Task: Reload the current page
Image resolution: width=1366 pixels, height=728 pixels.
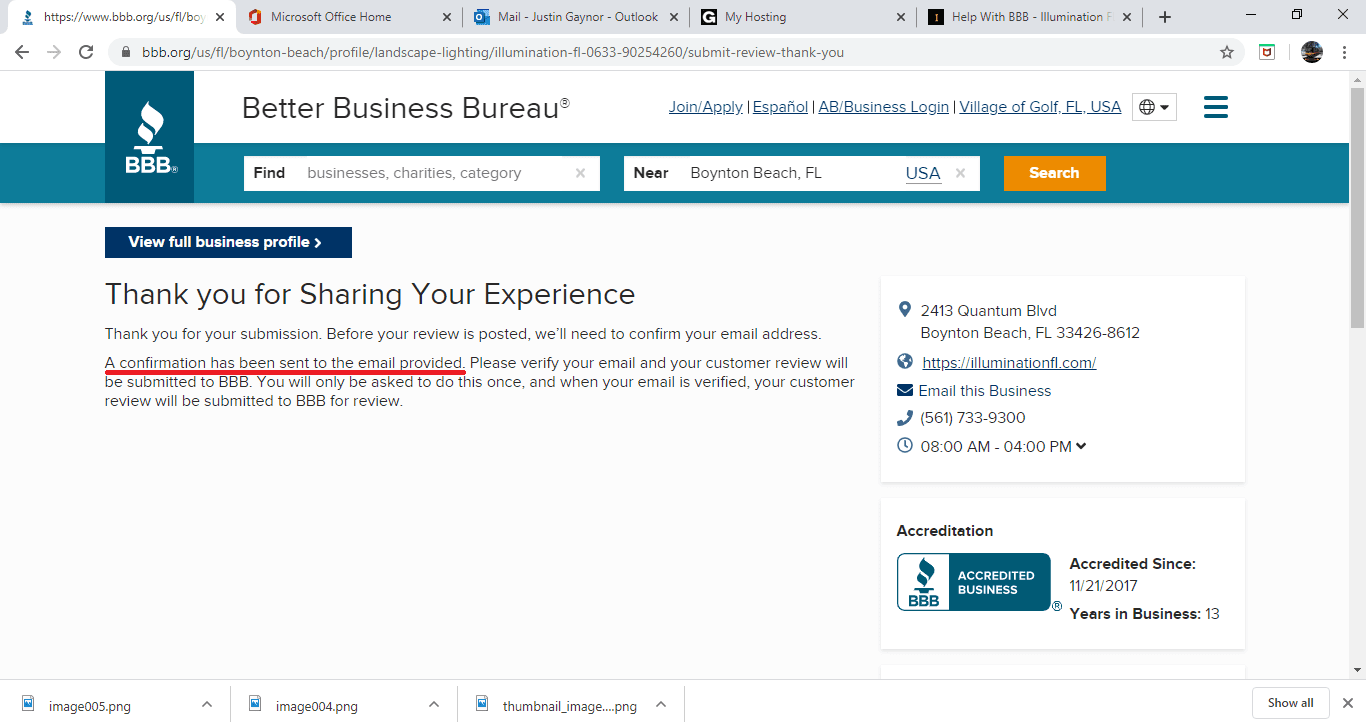Action: [x=86, y=52]
